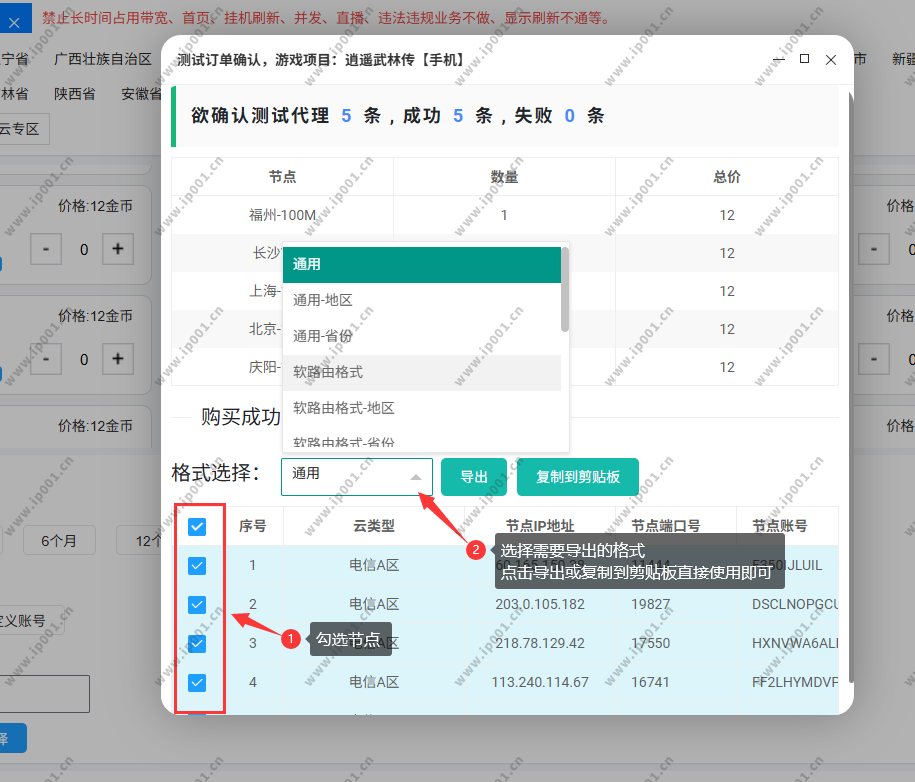The image size is (915, 782).
Task: Select 陕西省 in background window
Action: (75, 94)
